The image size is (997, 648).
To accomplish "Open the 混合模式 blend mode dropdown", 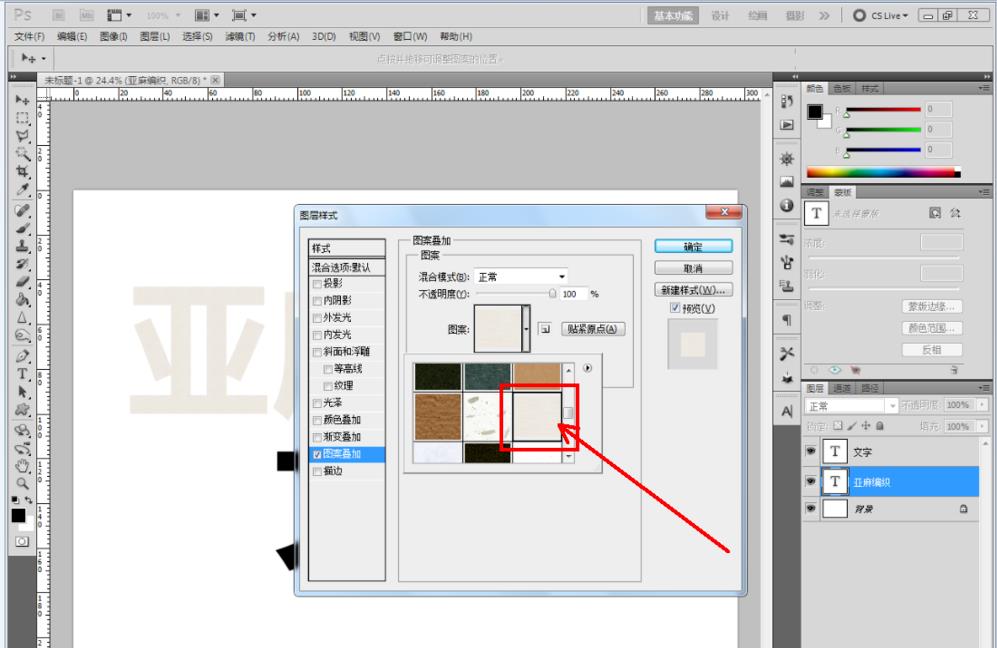I will (562, 276).
